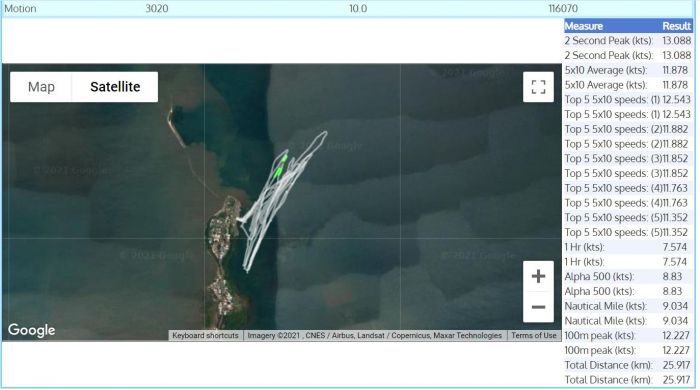The width and height of the screenshot is (700, 390).
Task: Select the first 100m peak (kts) row
Action: coord(628,336)
